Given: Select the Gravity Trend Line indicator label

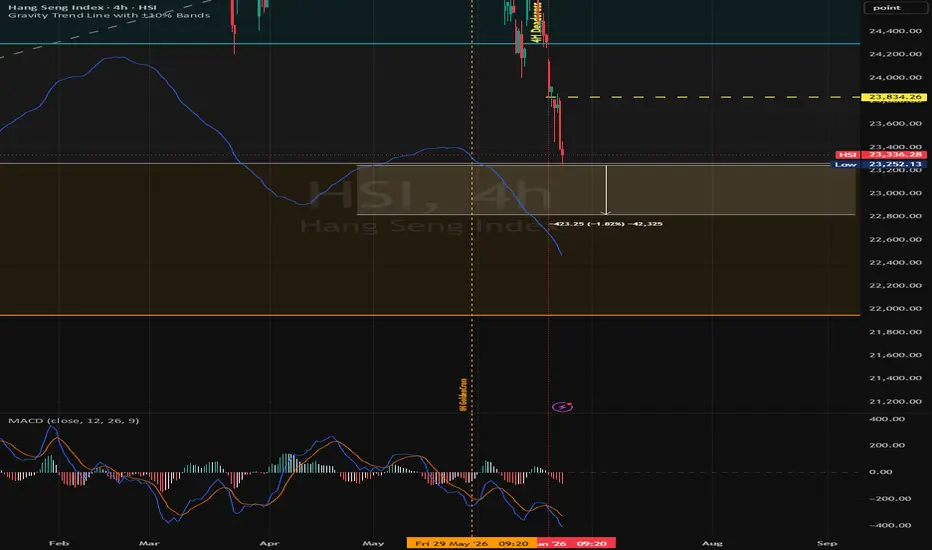Looking at the screenshot, I should click(x=109, y=15).
